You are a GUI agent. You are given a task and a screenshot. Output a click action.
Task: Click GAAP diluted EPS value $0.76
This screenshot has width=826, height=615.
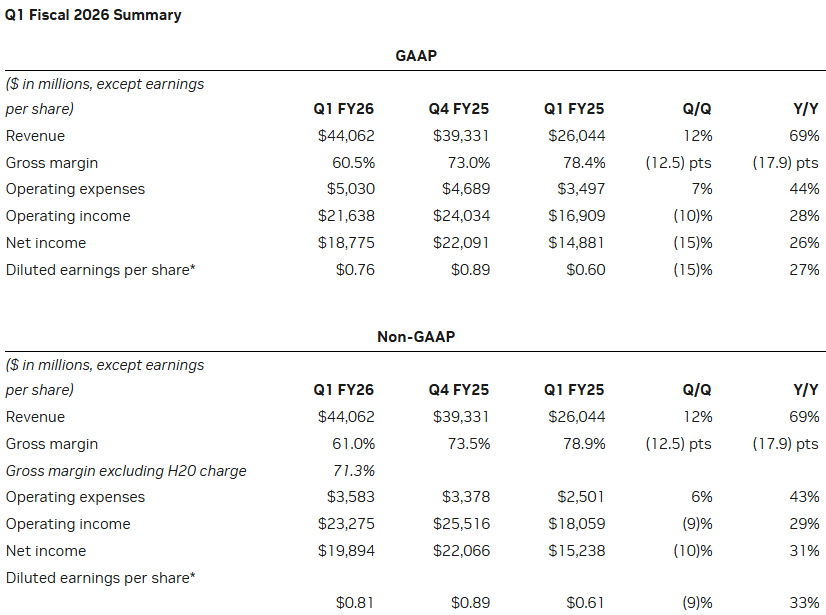[x=353, y=270]
